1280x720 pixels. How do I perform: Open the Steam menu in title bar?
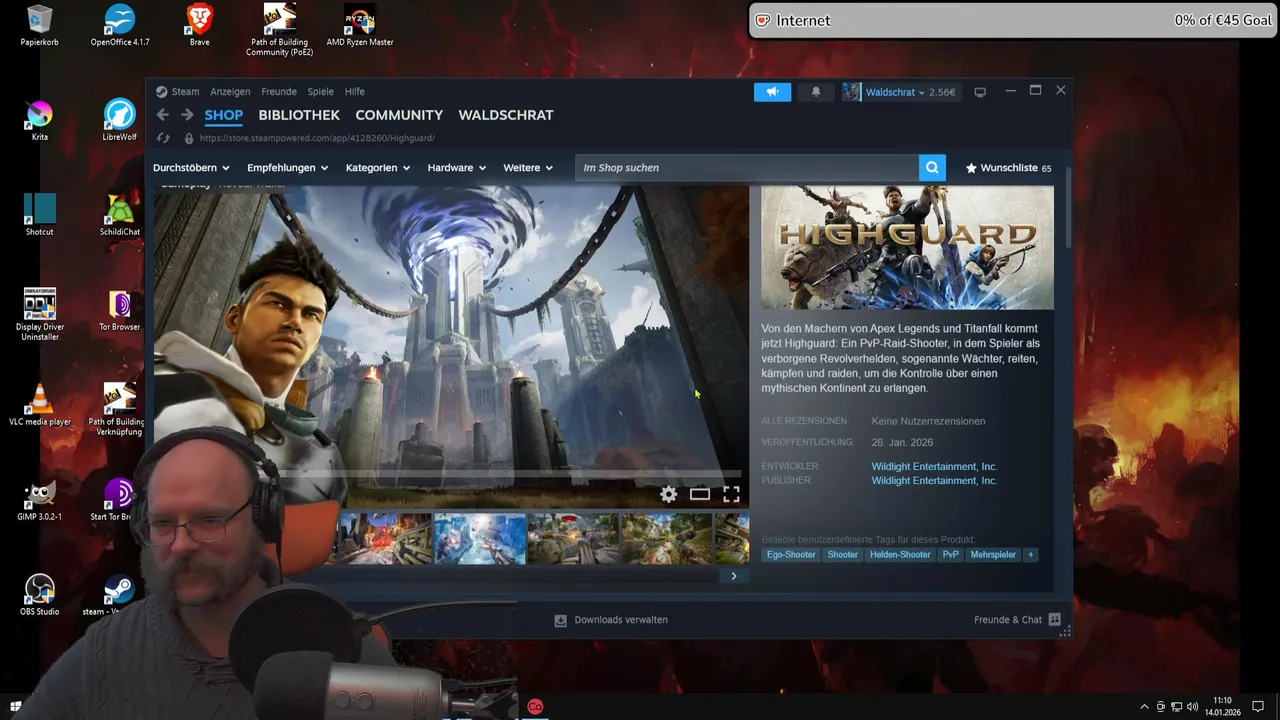pos(185,92)
